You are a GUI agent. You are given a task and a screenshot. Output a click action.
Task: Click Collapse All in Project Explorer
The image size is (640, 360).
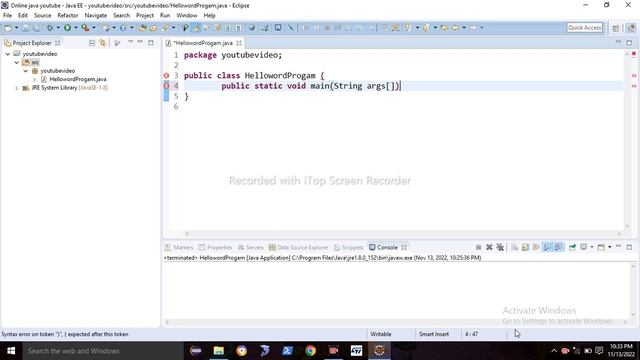point(92,43)
